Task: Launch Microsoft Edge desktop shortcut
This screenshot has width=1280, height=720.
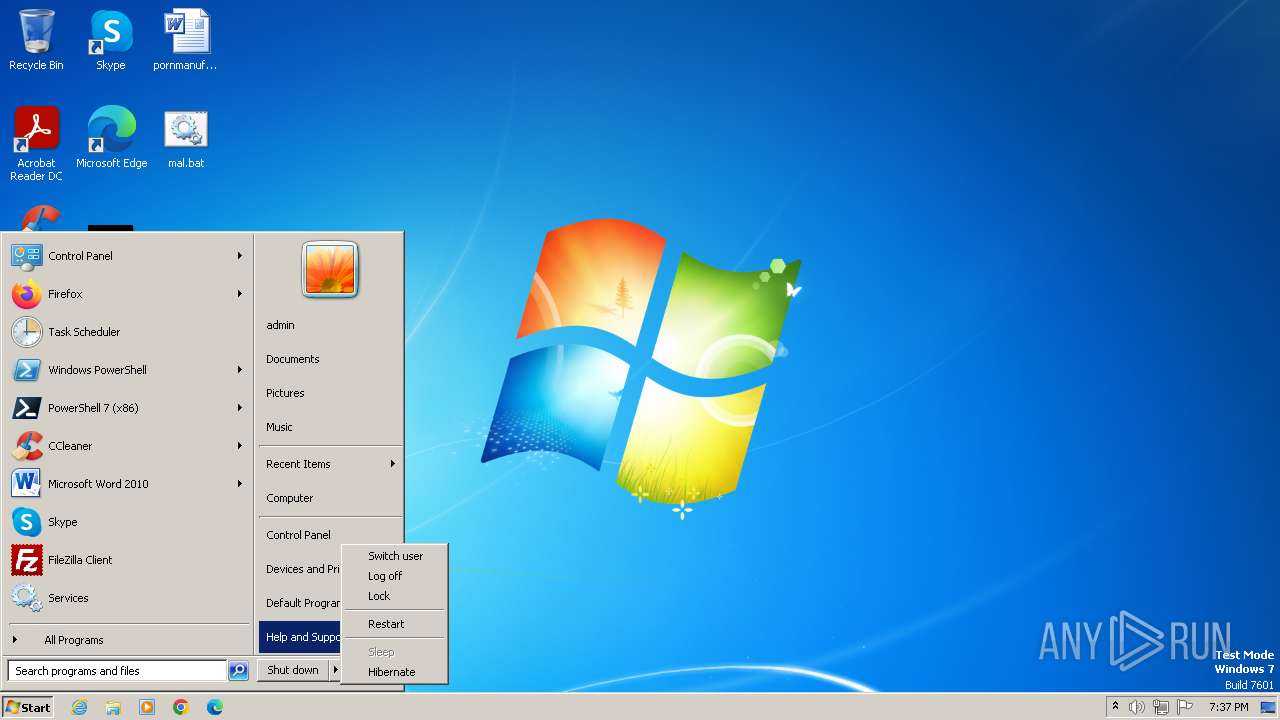Action: pyautogui.click(x=111, y=137)
